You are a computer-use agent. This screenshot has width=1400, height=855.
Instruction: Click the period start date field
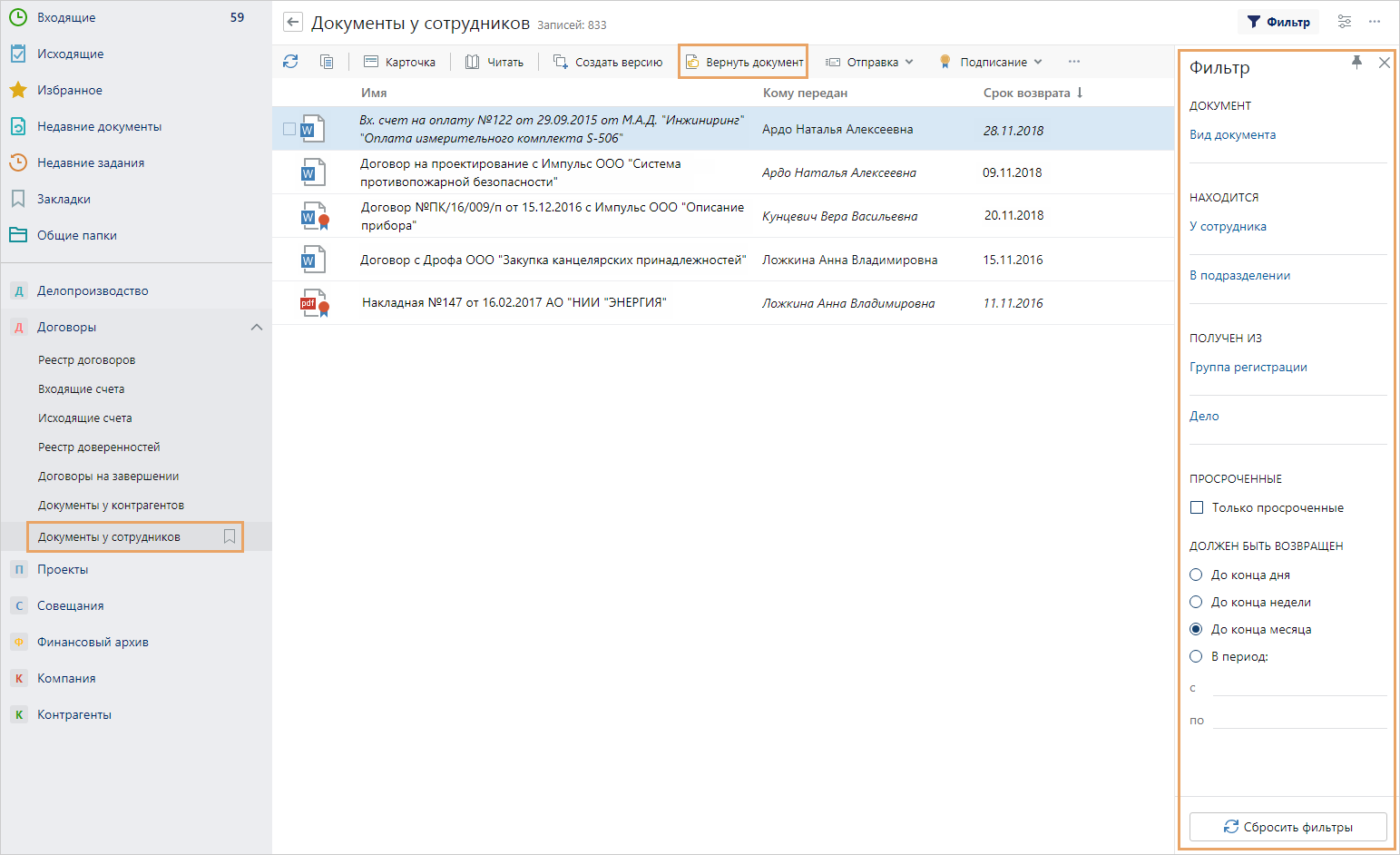[1298, 687]
